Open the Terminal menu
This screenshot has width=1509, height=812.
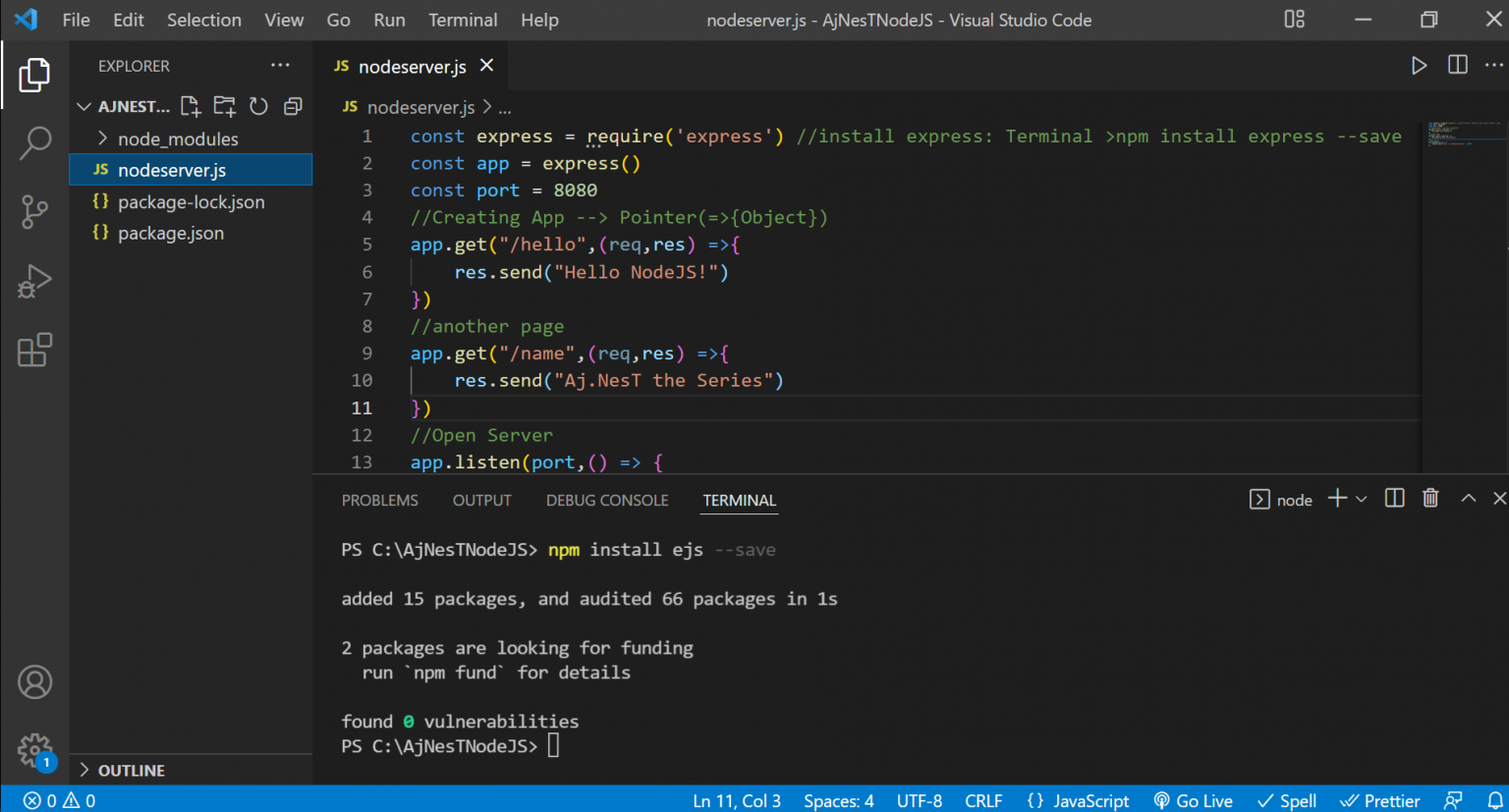click(462, 20)
